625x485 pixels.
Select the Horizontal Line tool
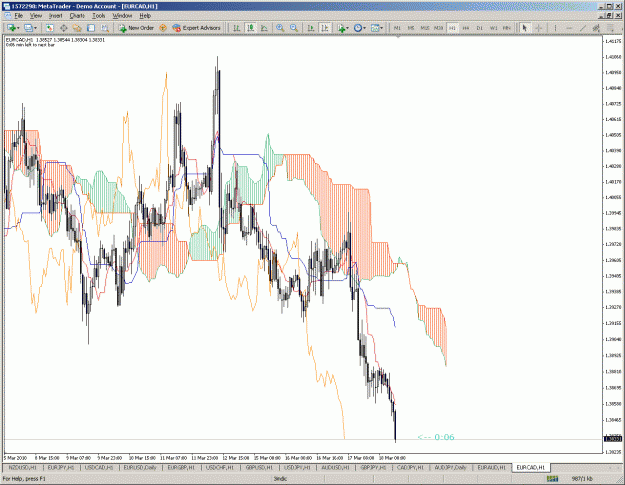tap(569, 28)
